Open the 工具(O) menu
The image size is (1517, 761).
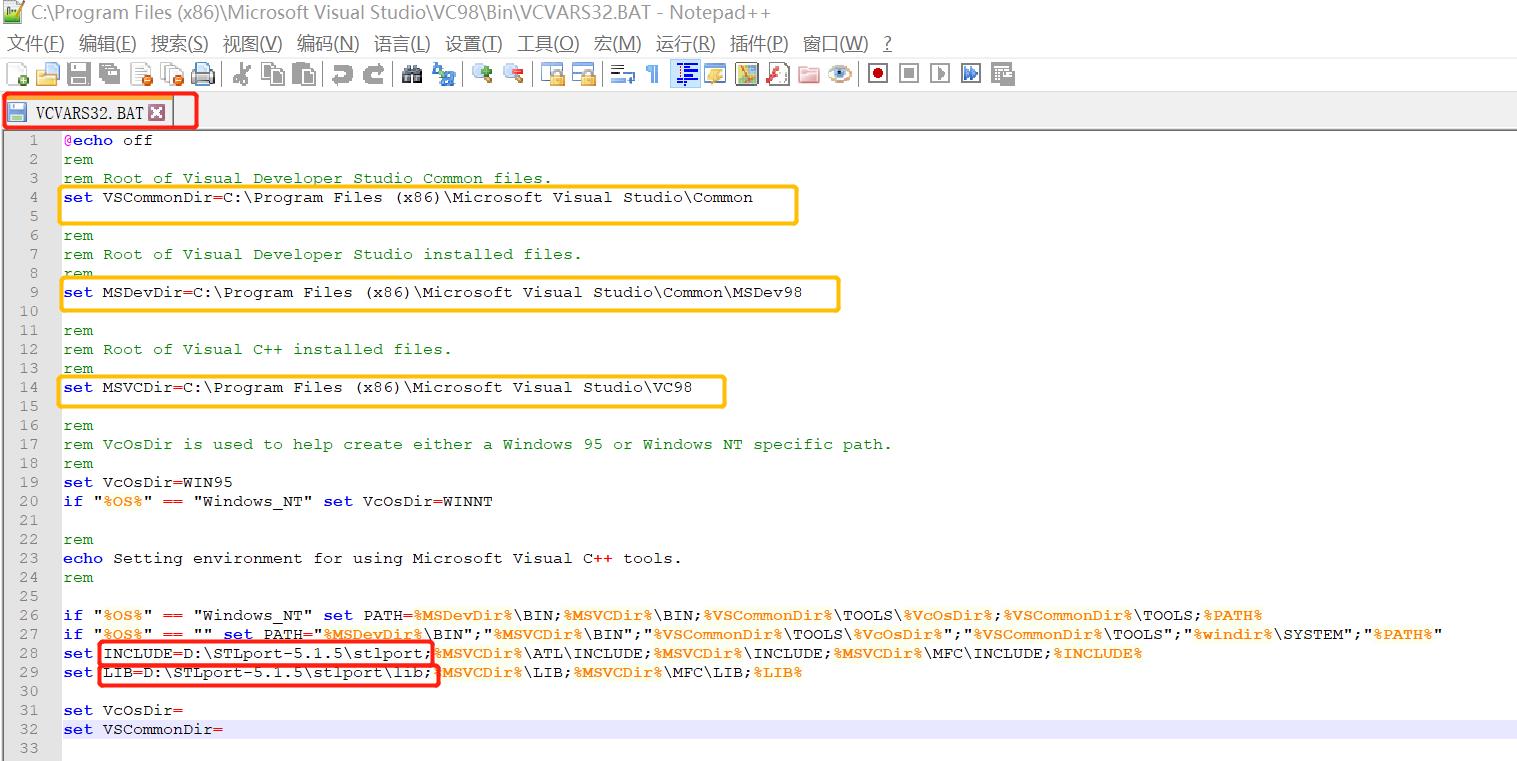pyautogui.click(x=548, y=44)
